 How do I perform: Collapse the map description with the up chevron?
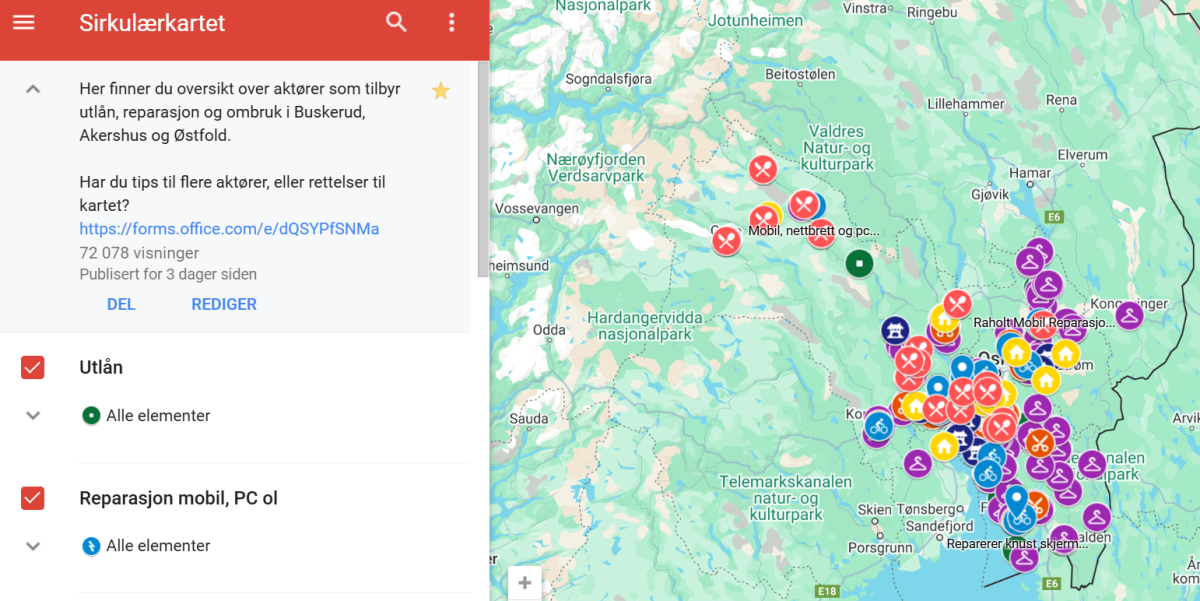click(33, 89)
